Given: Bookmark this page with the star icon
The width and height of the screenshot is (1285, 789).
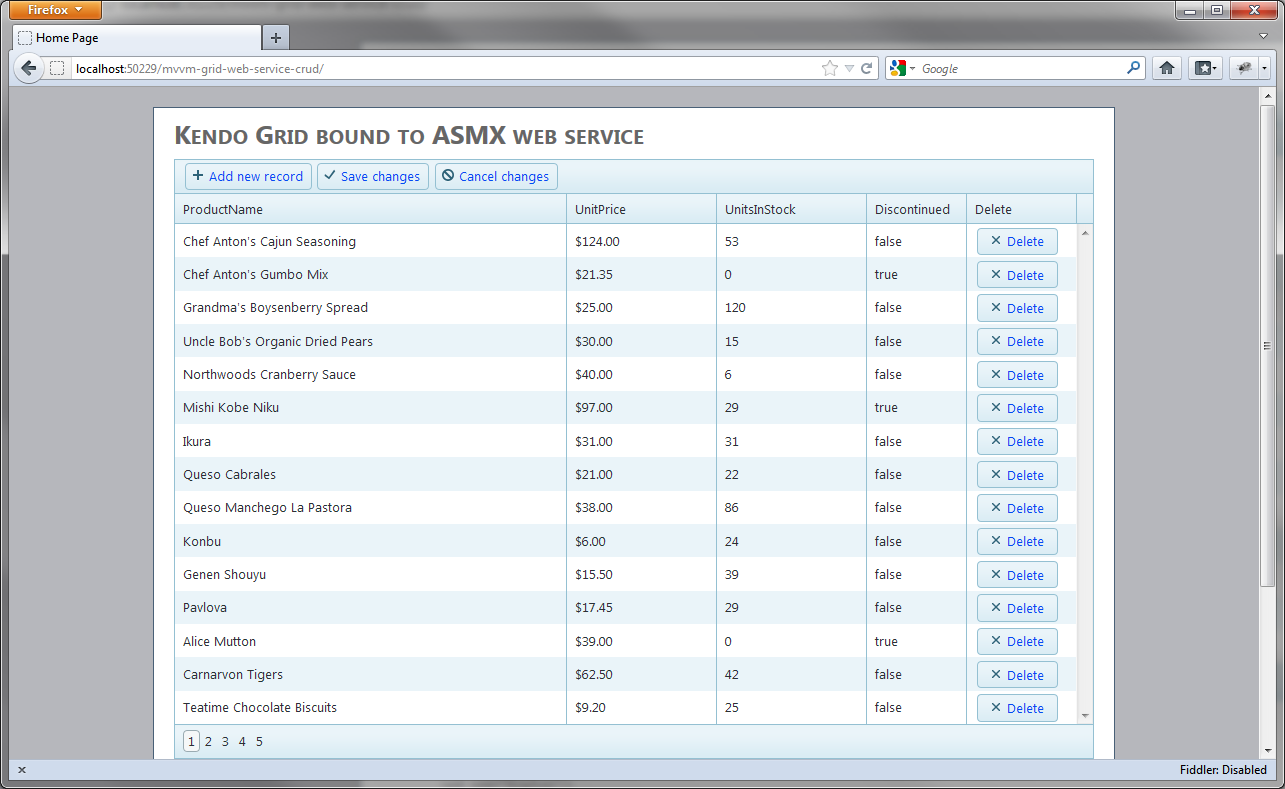Looking at the screenshot, I should pos(829,68).
